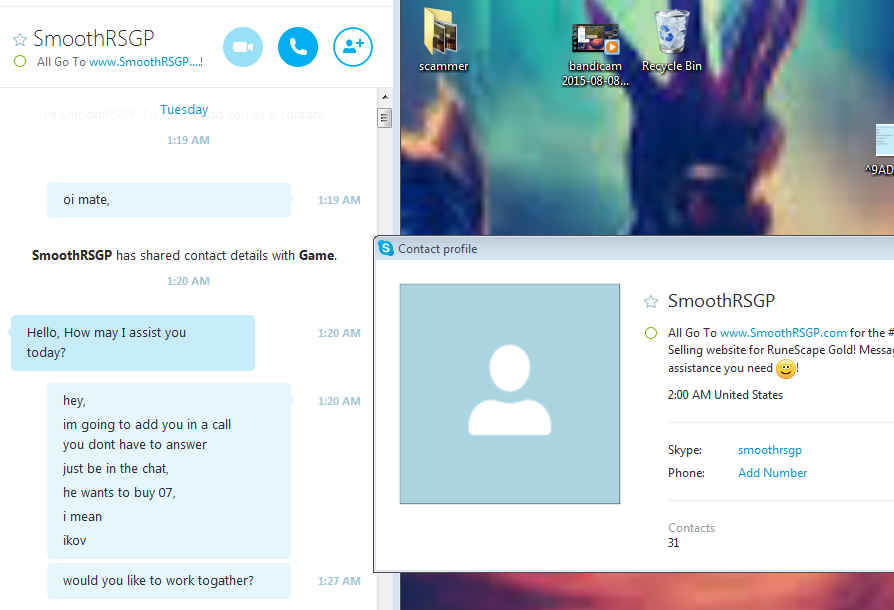The height and width of the screenshot is (610, 894).
Task: Open the www.SmoothRSGP link in chat header
Action: 145,62
